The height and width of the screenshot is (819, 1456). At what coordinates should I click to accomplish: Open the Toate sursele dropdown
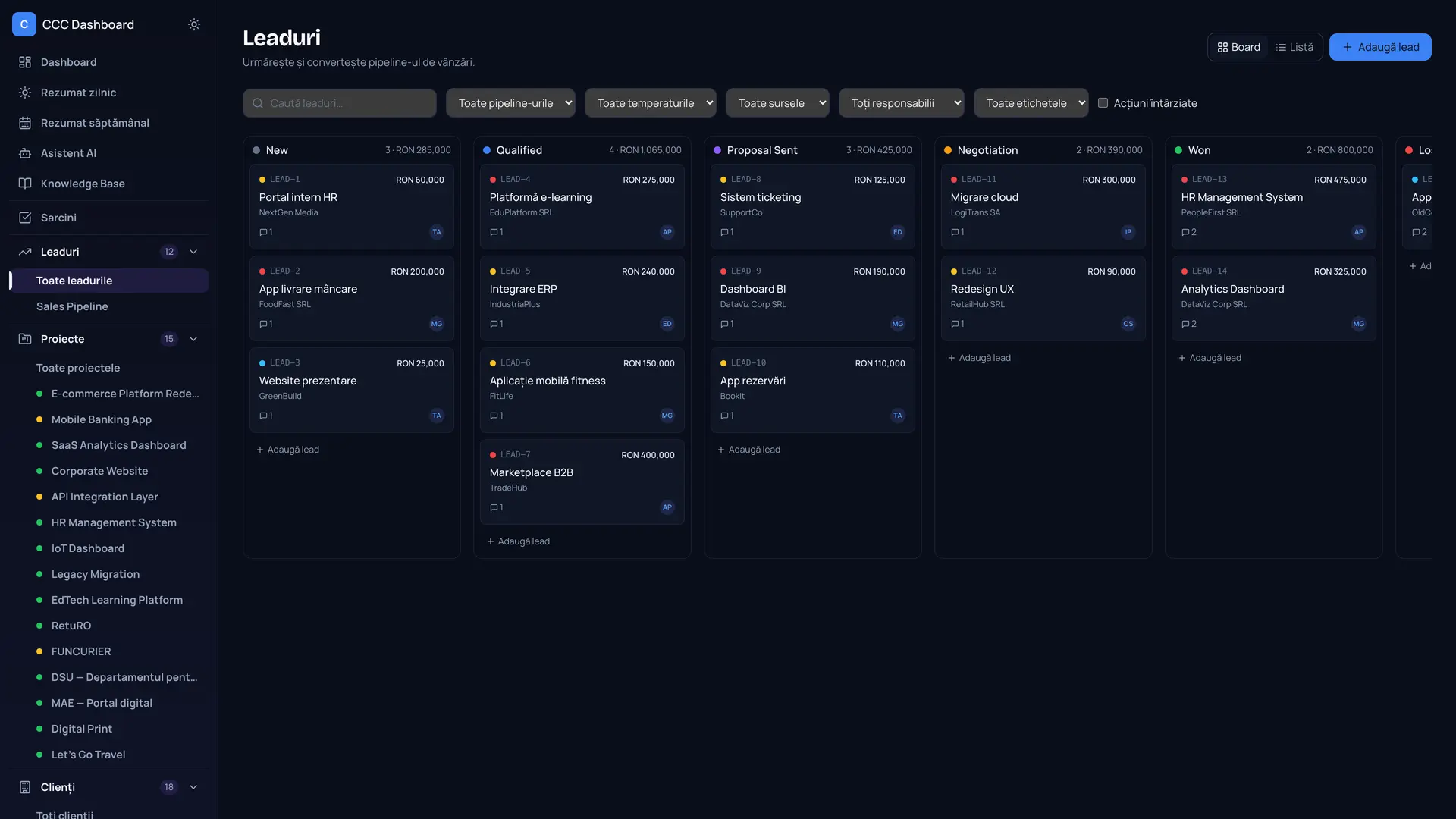tap(777, 103)
